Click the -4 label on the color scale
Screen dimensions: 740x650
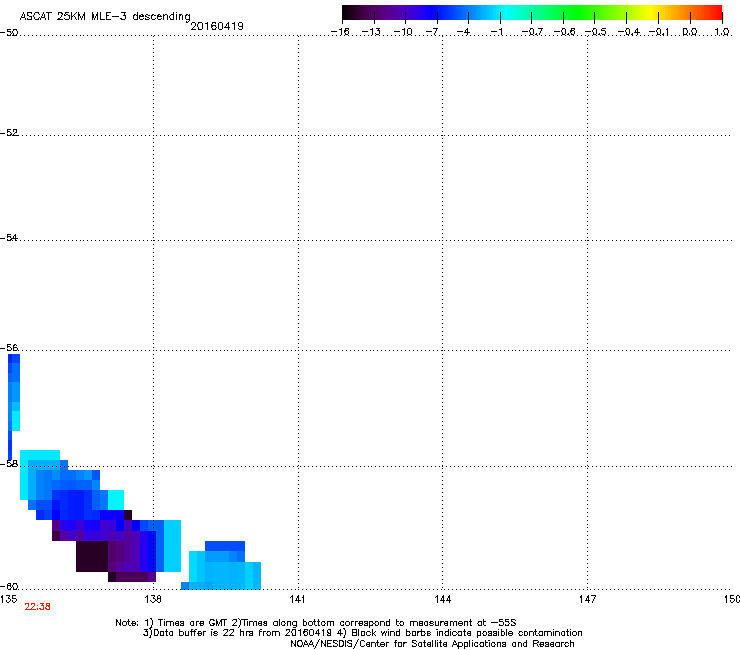tap(464, 32)
